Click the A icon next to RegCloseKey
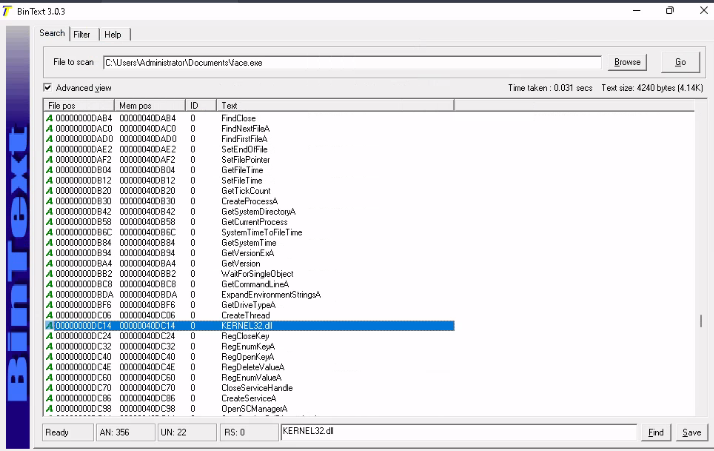This screenshot has height=451, width=714. (50, 336)
